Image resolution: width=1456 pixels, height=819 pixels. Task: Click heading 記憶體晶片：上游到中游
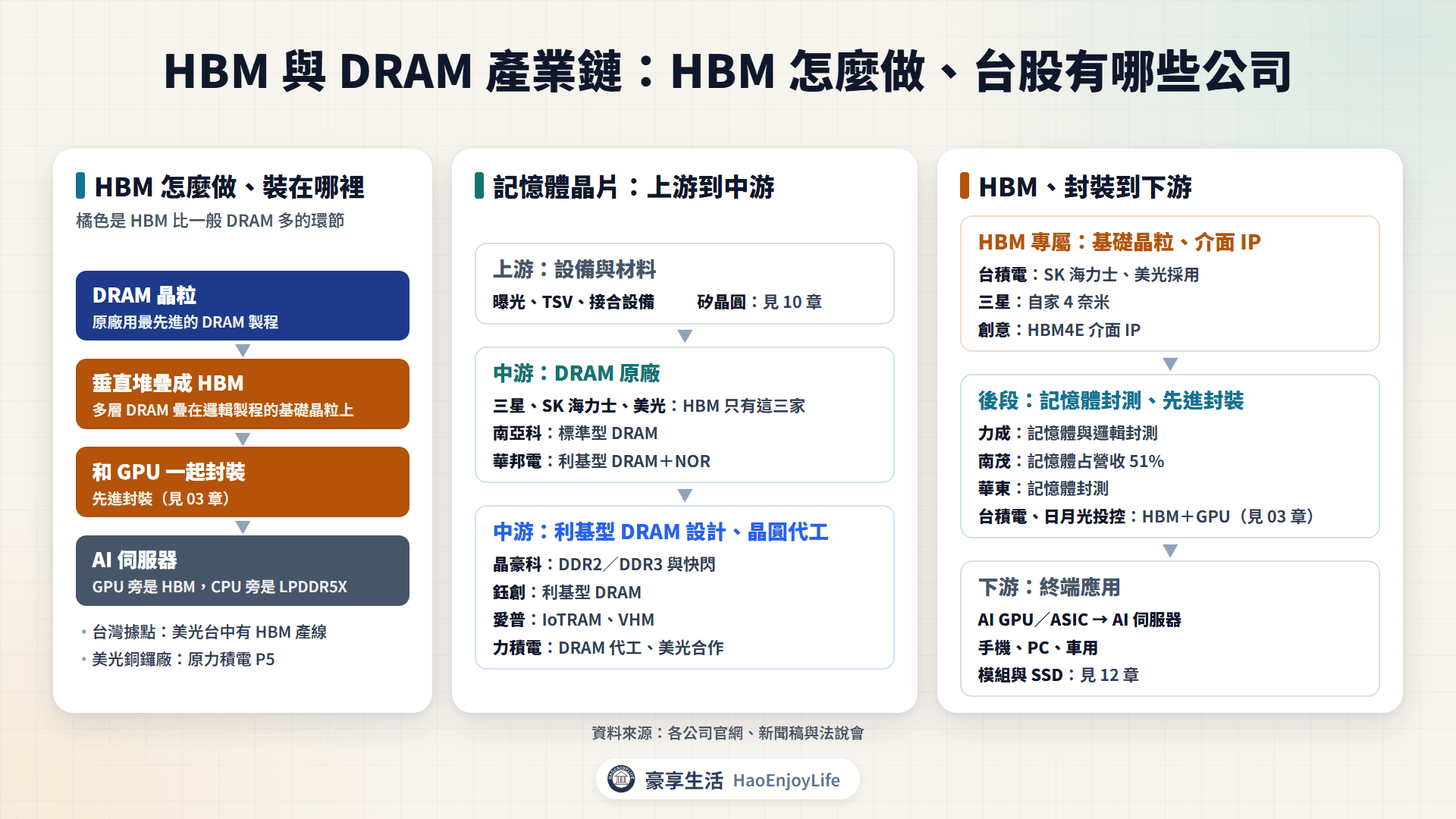click(634, 187)
